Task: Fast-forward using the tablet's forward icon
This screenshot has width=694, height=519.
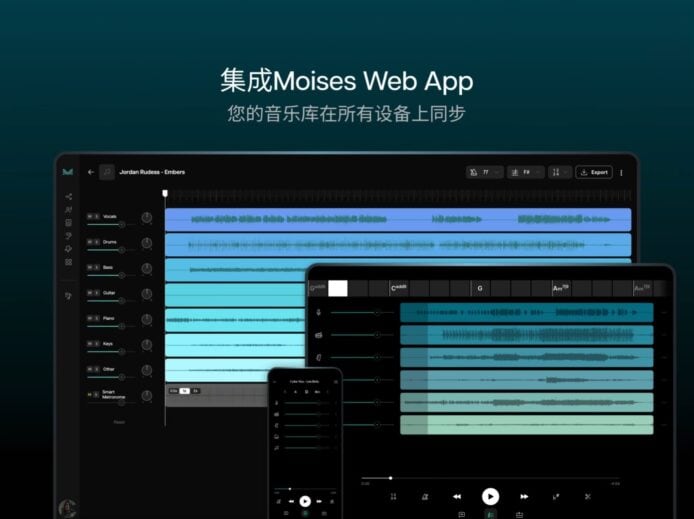Action: (523, 496)
